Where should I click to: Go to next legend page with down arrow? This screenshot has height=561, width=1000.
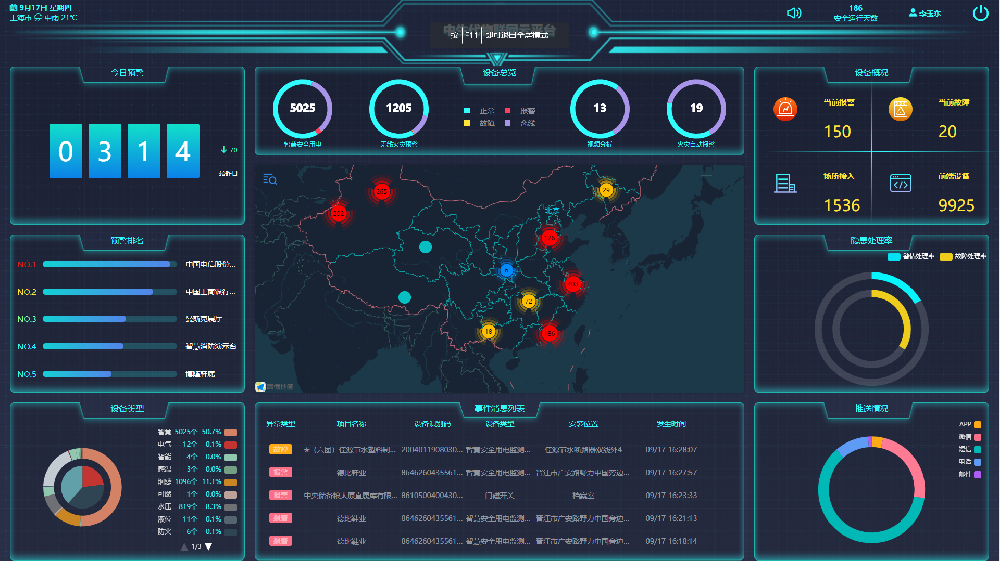coord(209,547)
